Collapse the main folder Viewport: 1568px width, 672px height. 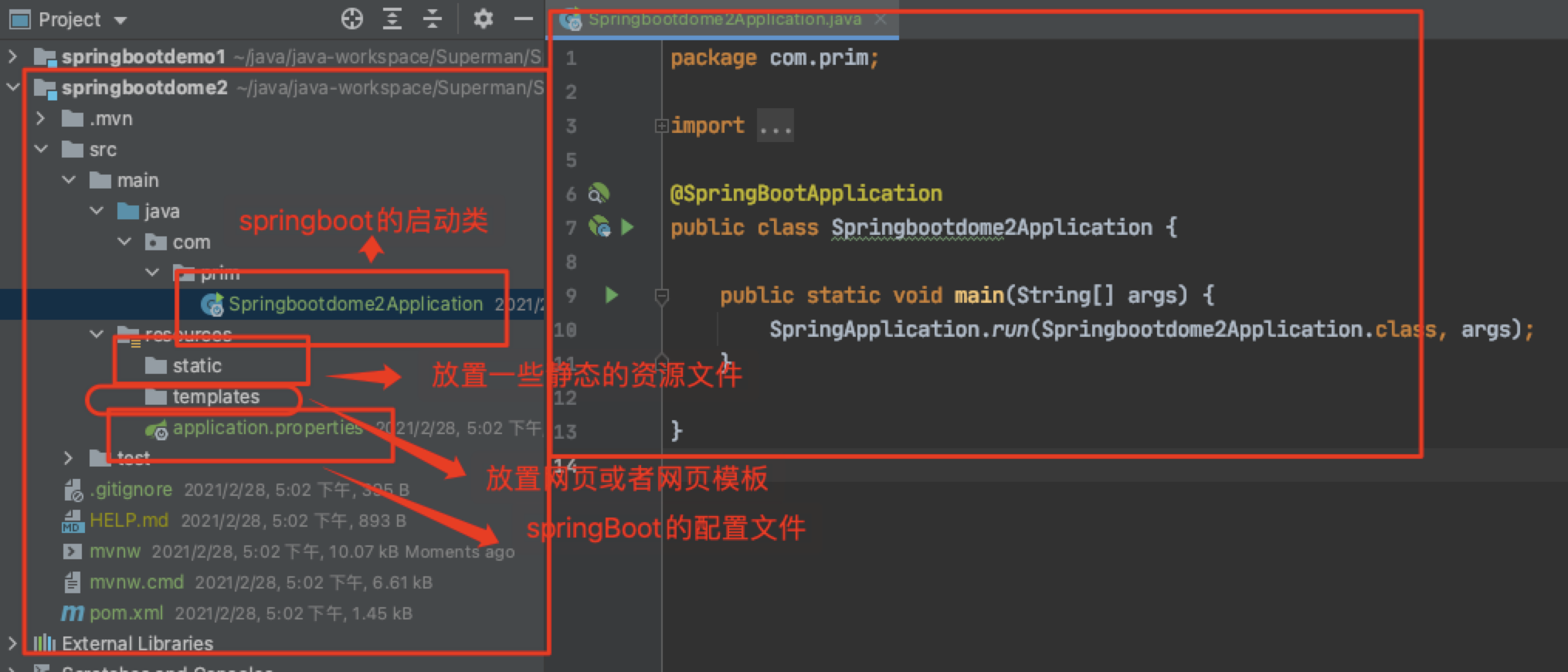point(69,180)
